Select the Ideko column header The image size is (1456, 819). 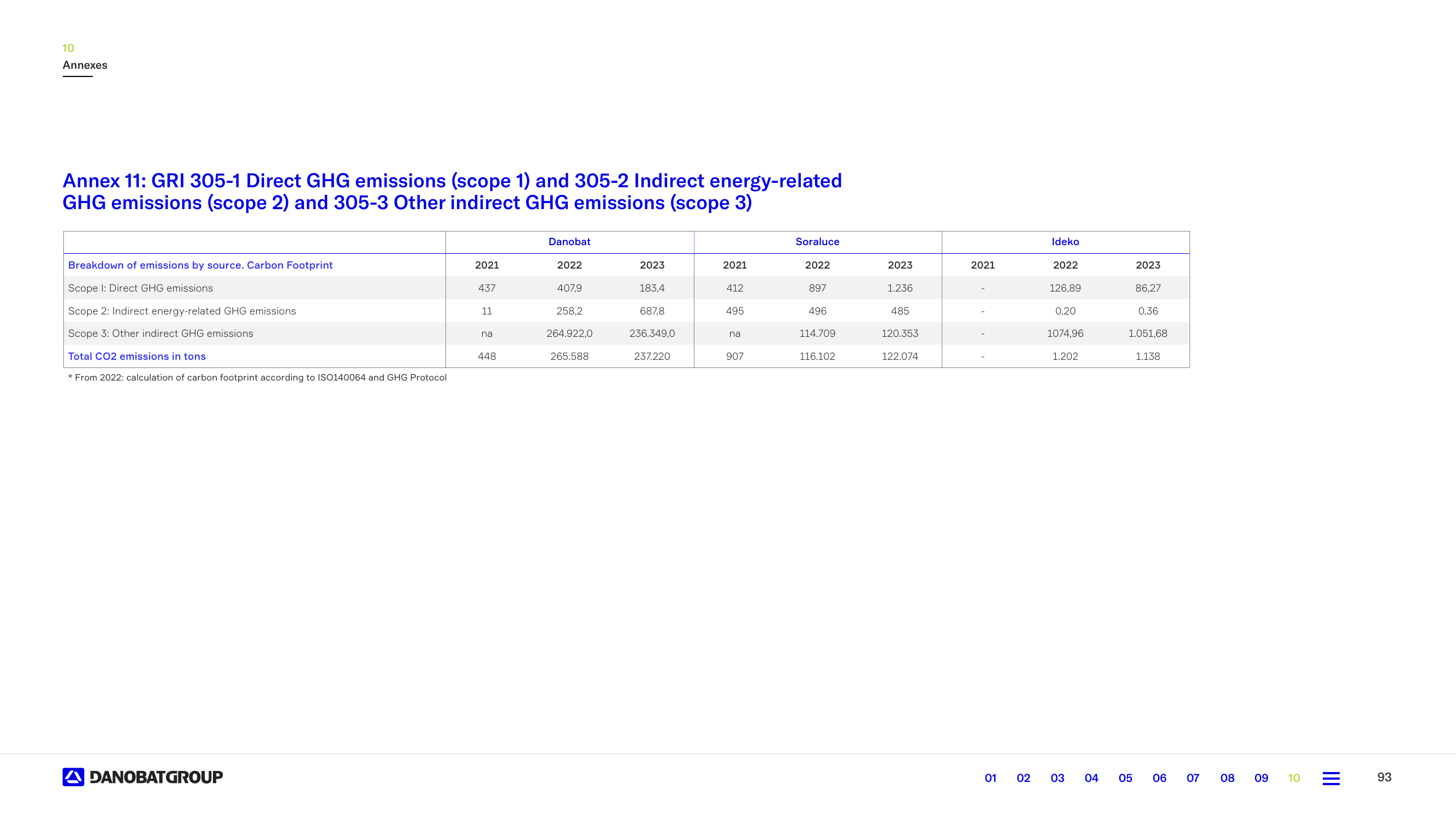1065,242
